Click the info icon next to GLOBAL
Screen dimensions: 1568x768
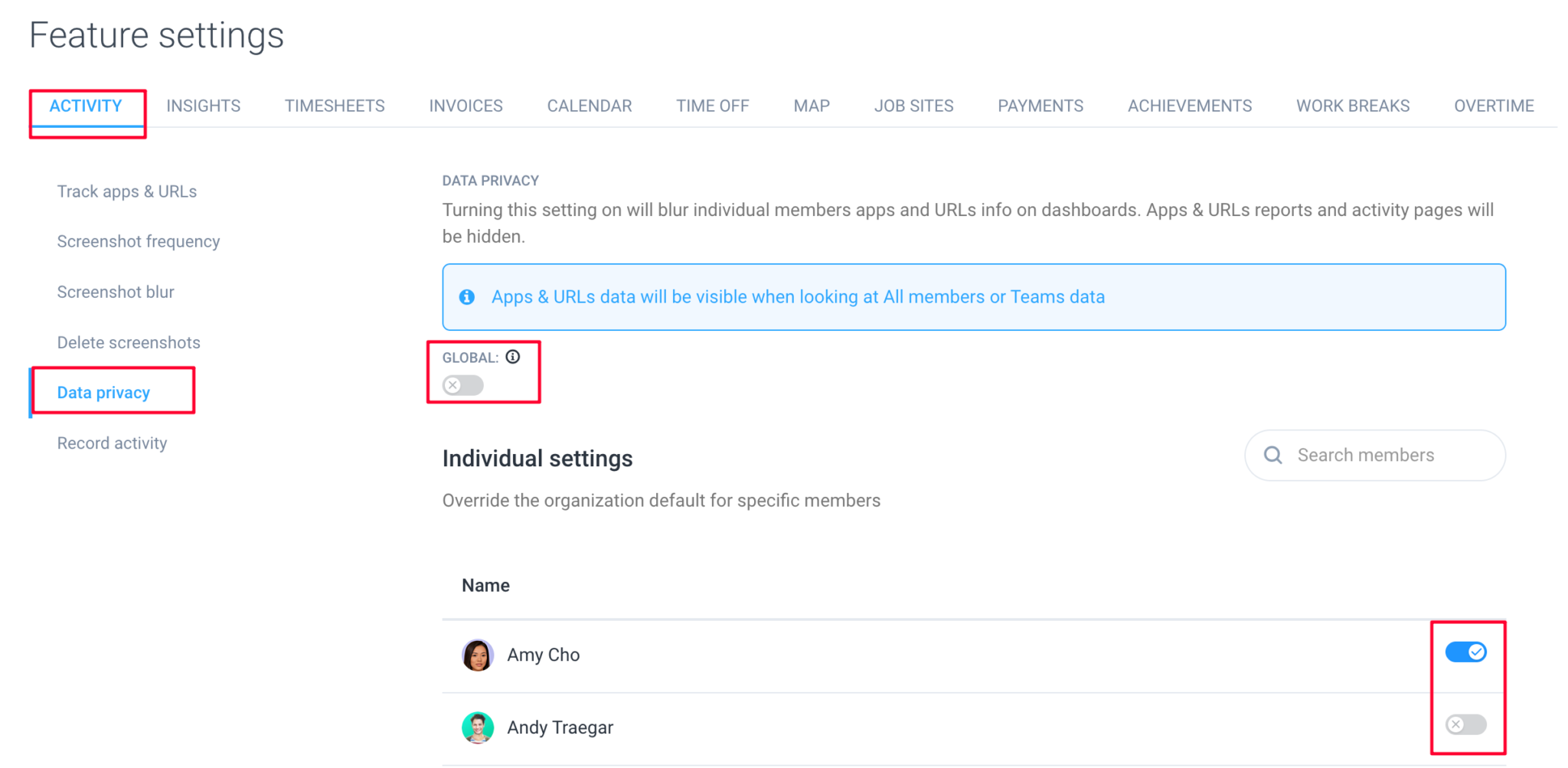pos(513,356)
